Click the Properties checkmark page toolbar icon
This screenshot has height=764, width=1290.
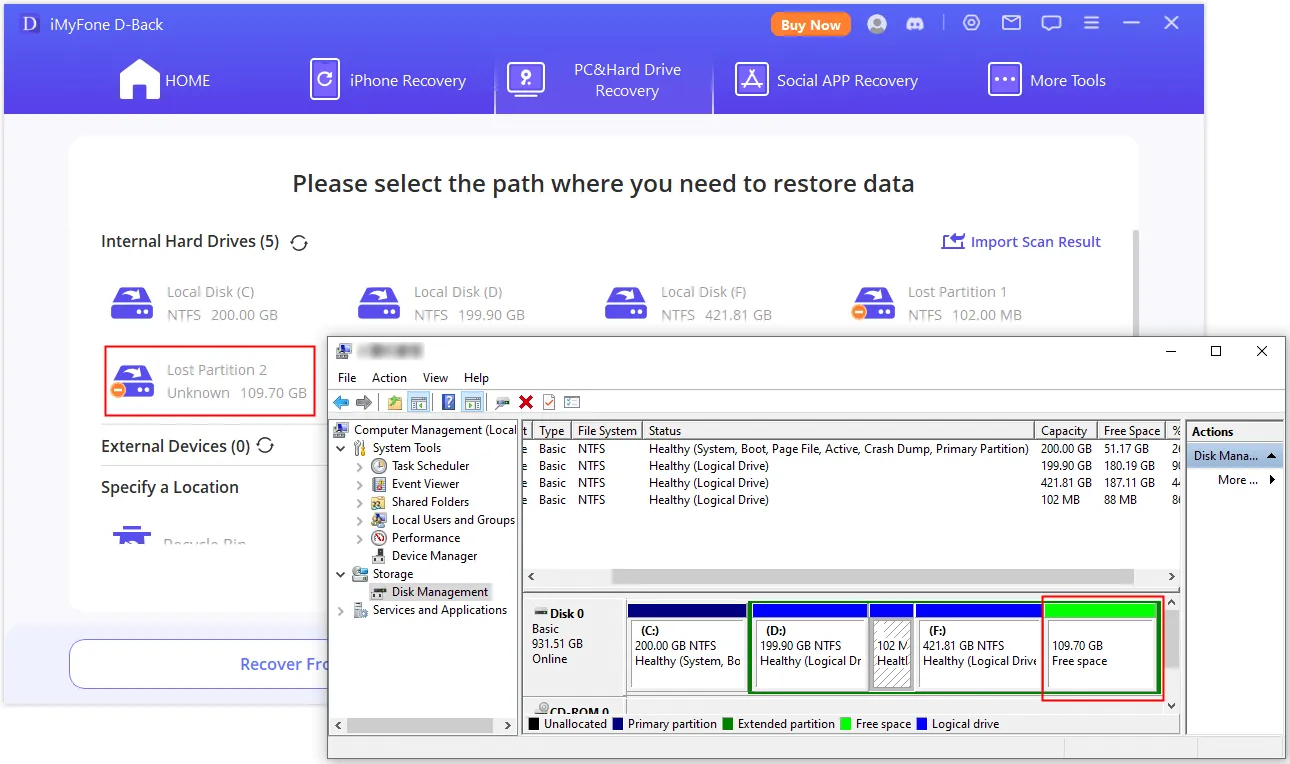549,402
